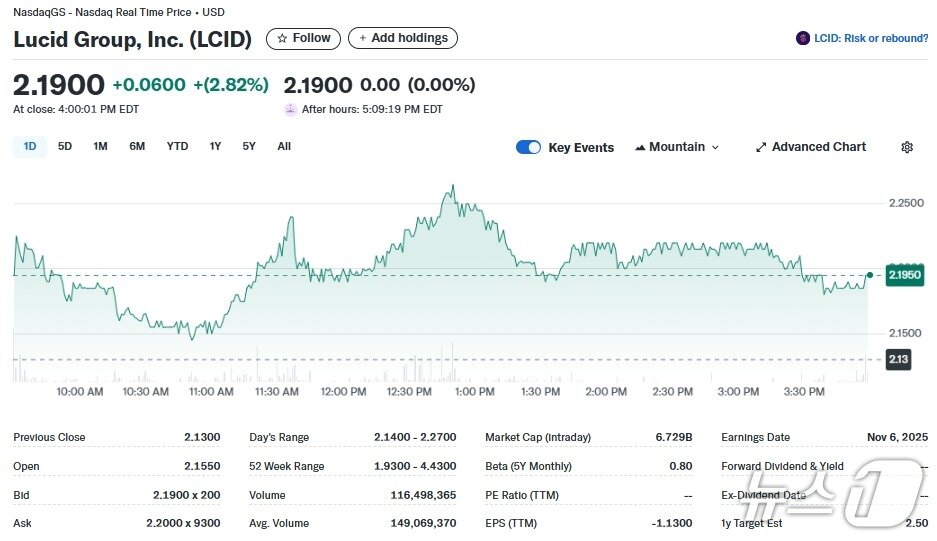Switch chart to 6M range

click(x=137, y=146)
